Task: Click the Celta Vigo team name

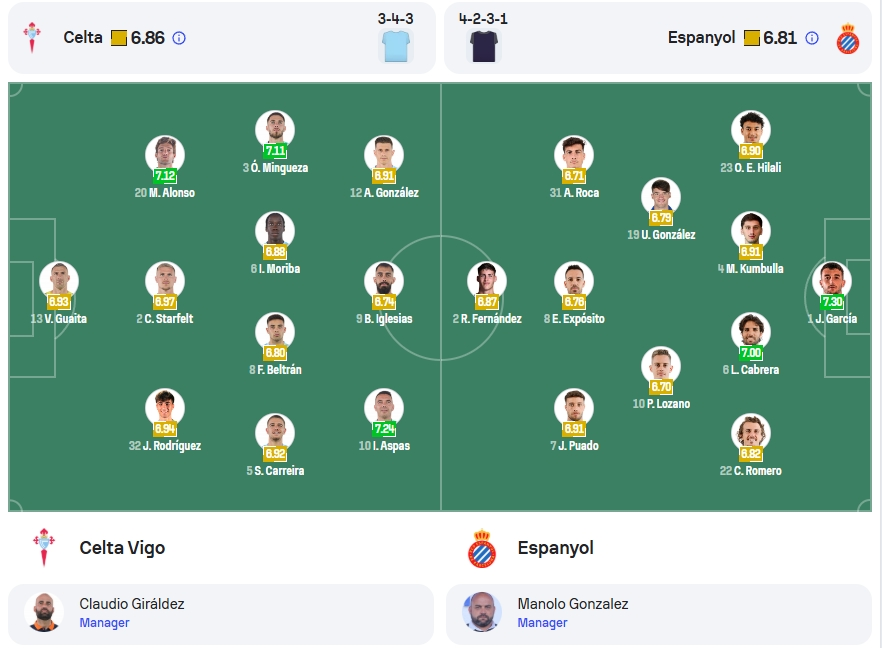Action: [x=122, y=548]
